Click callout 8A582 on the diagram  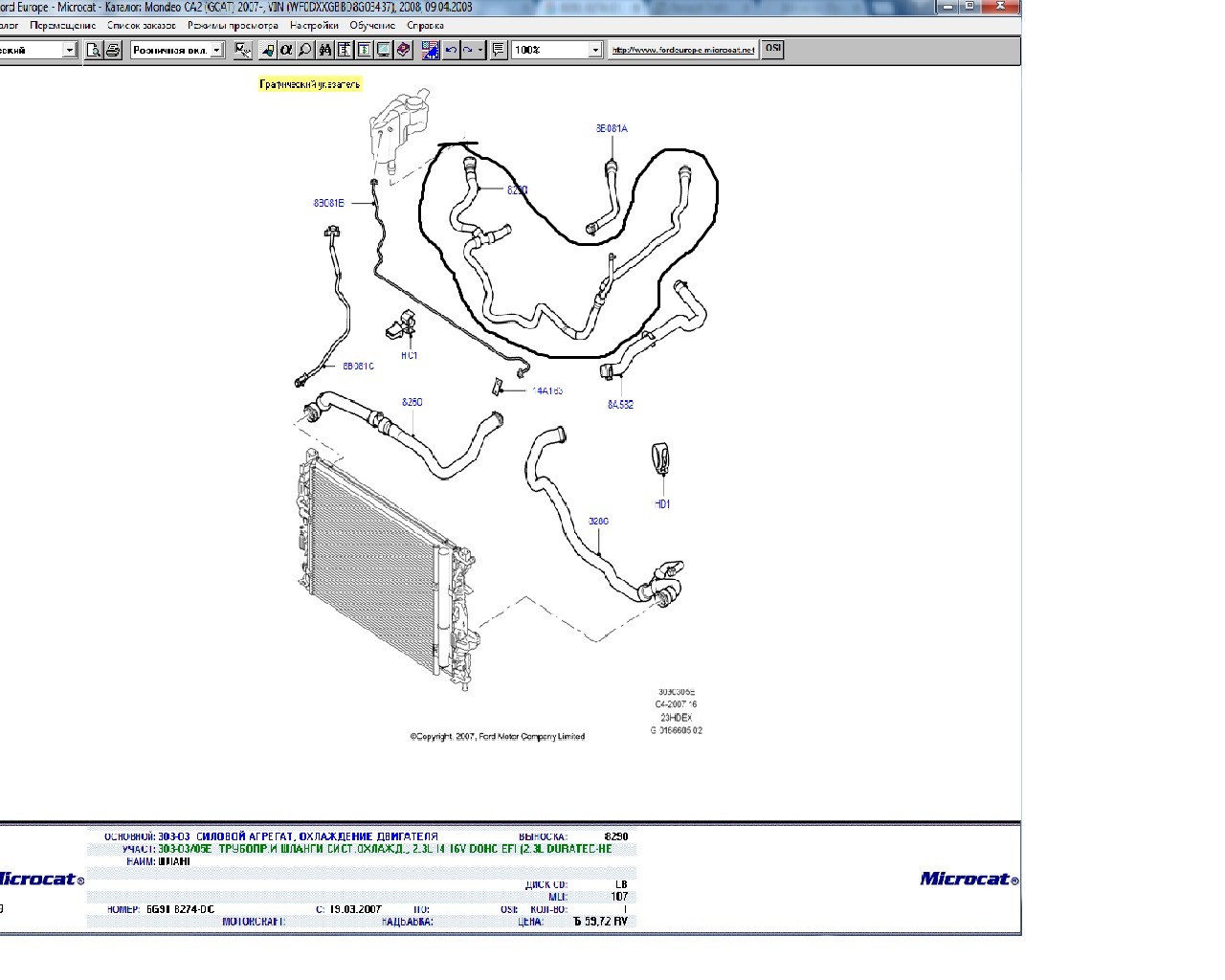coord(620,405)
